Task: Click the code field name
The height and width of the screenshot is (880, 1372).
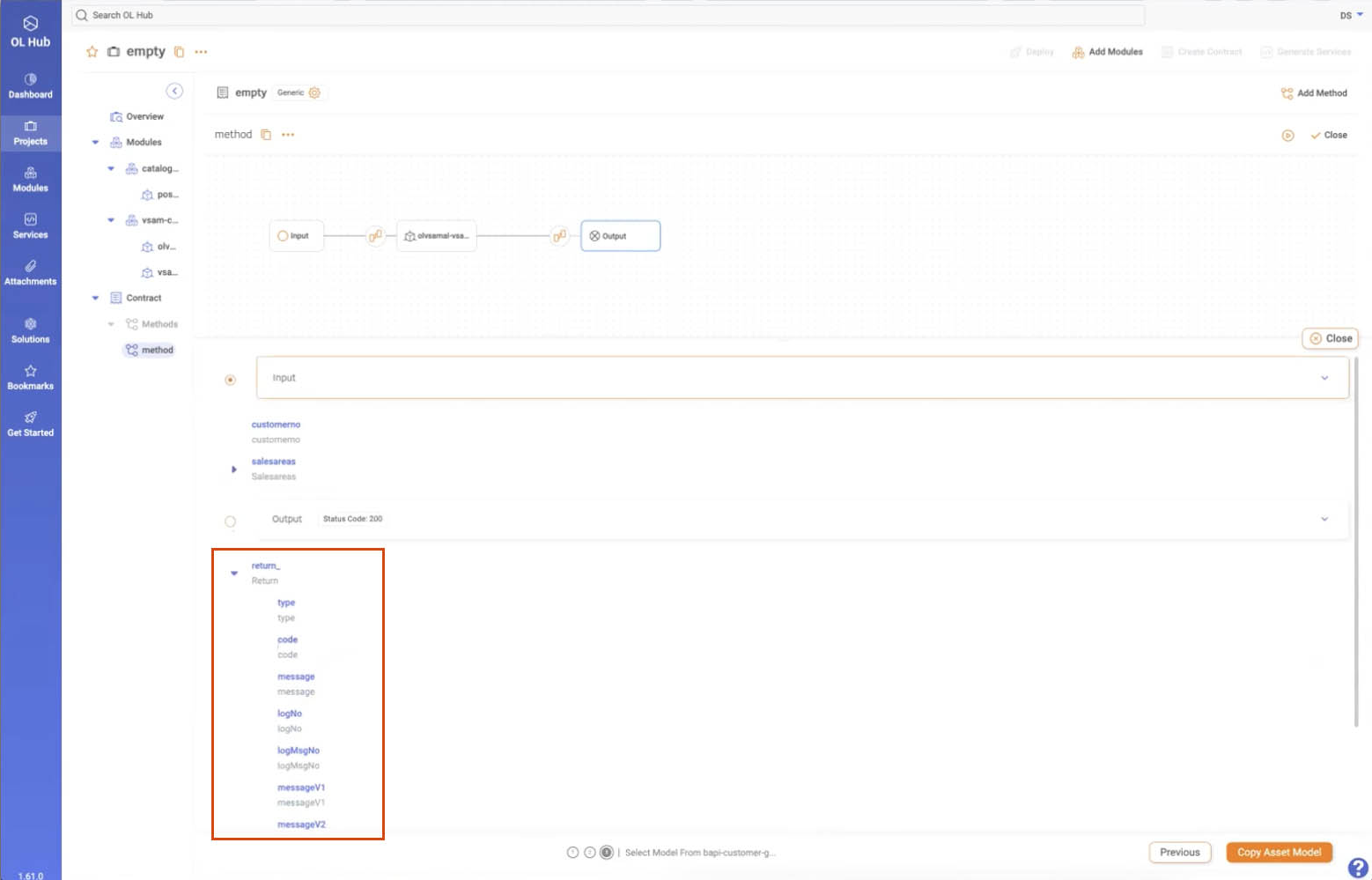Action: 287,640
